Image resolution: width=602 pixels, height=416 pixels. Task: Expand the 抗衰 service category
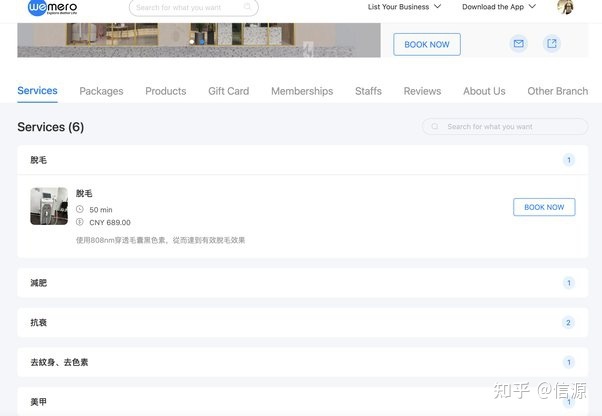302,323
